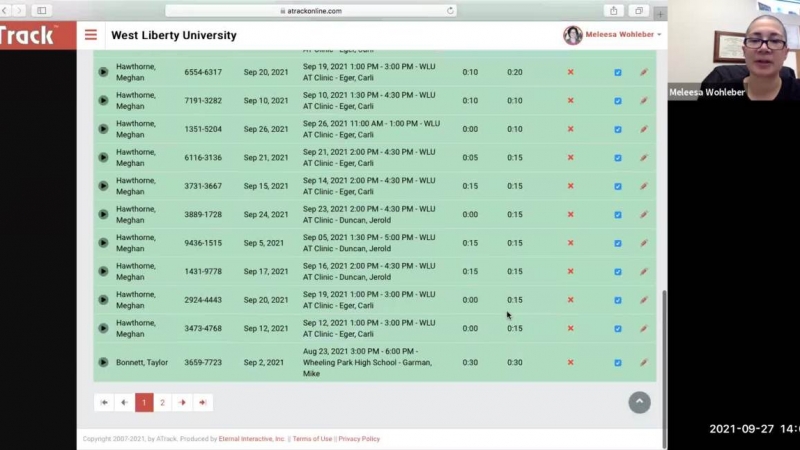Click the pencil edit icon for Bonnett, Taylor
The image size is (800, 450).
(644, 363)
